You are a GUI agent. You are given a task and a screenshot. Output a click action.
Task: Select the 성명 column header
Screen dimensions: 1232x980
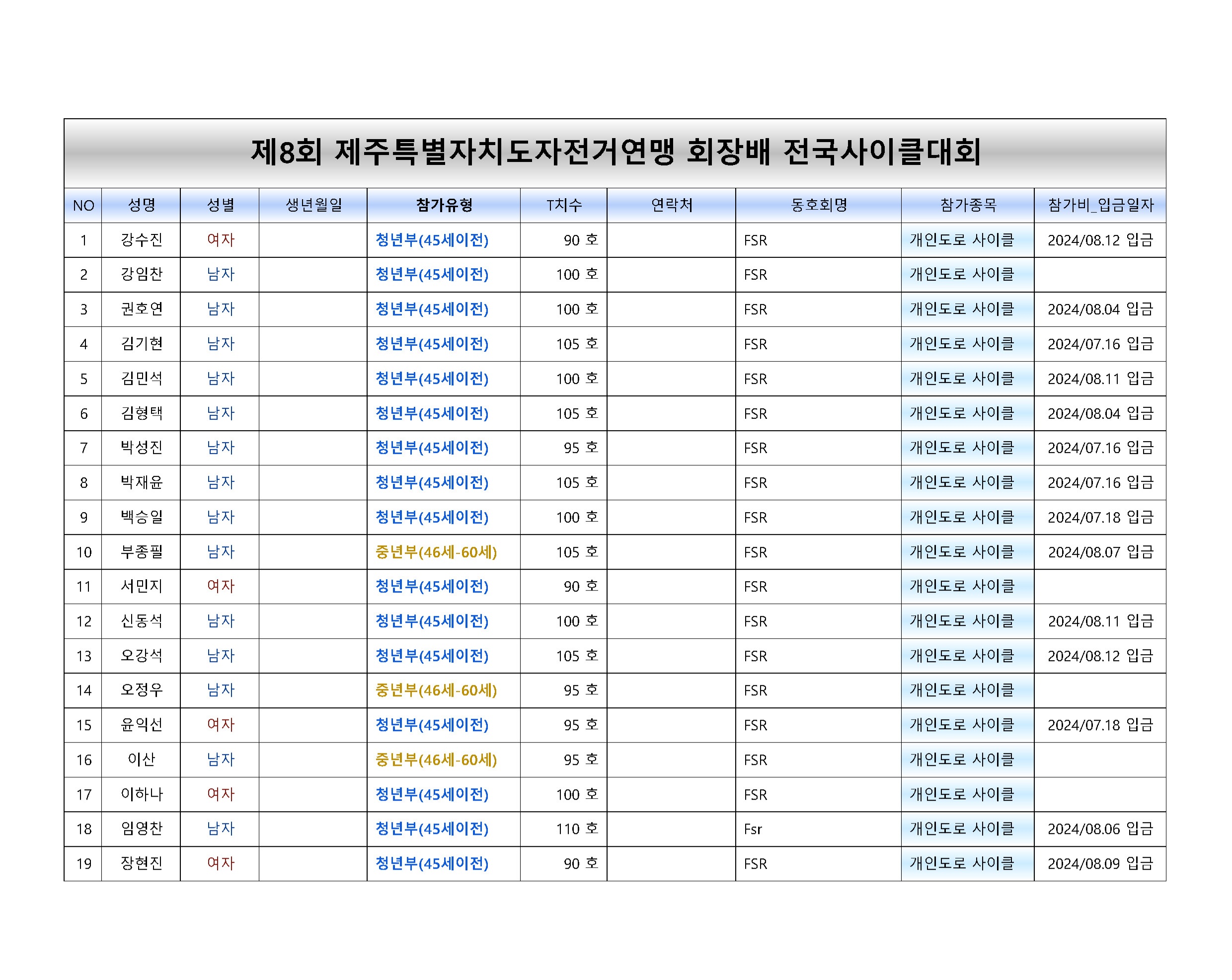[141, 206]
